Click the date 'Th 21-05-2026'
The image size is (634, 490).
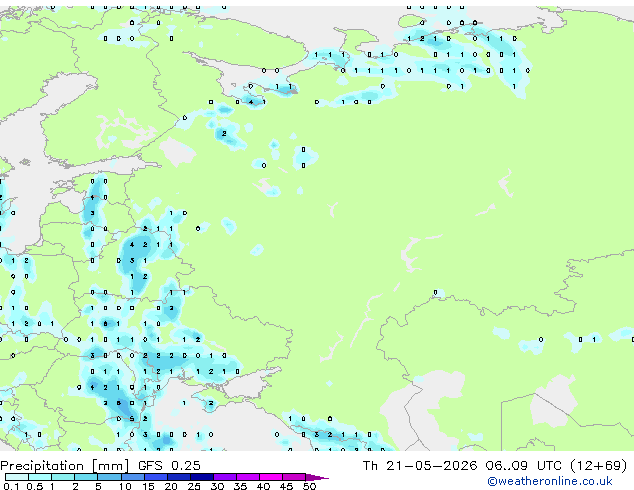(x=420, y=466)
